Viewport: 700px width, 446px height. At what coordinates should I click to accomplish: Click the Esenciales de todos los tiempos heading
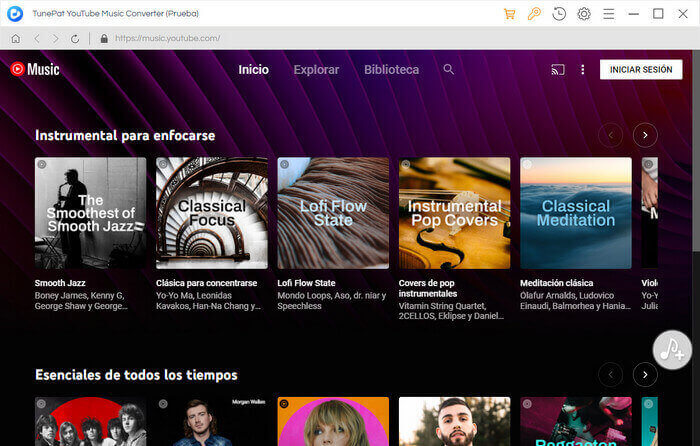click(x=136, y=375)
